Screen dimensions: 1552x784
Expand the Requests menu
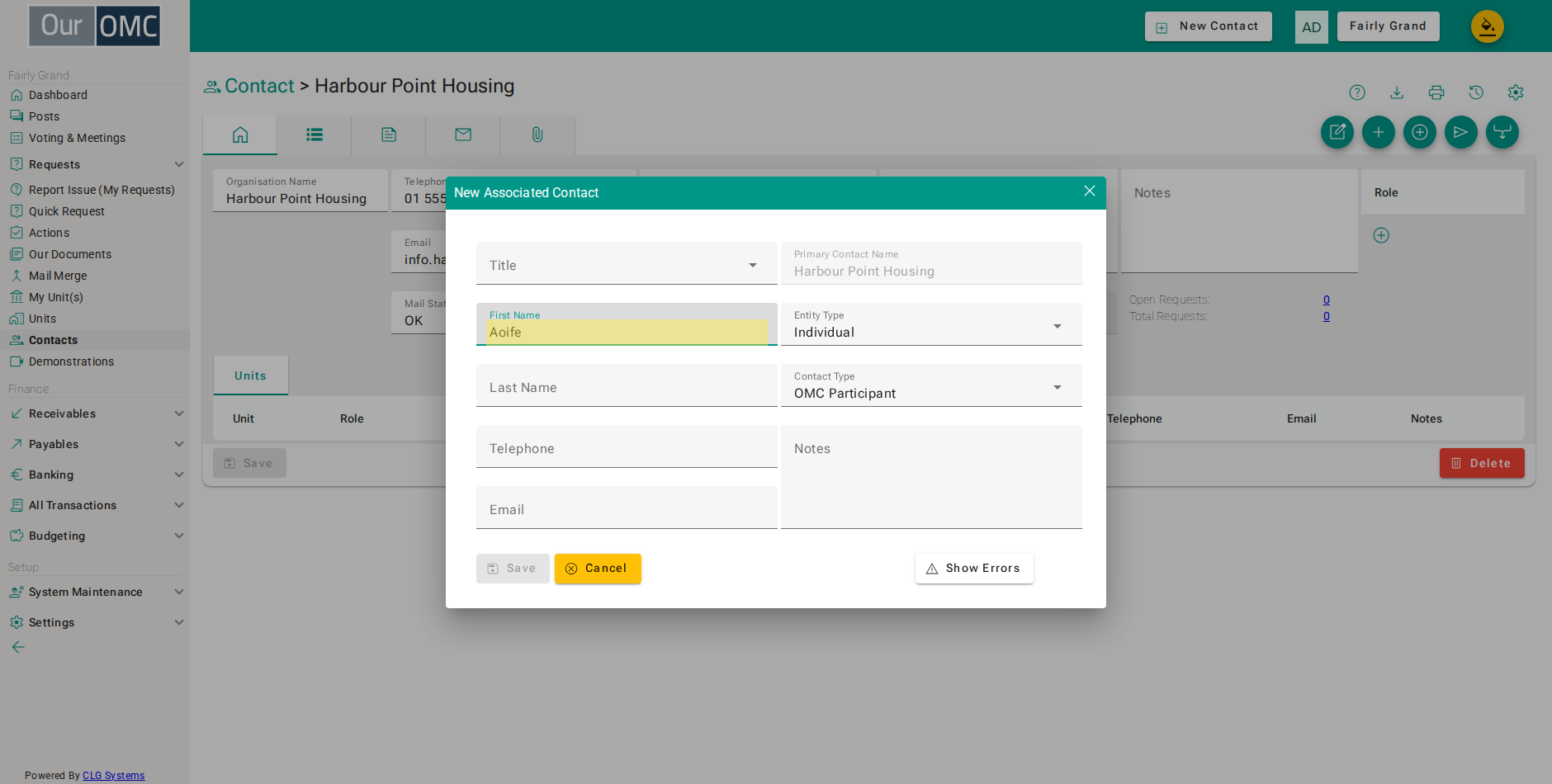point(96,164)
